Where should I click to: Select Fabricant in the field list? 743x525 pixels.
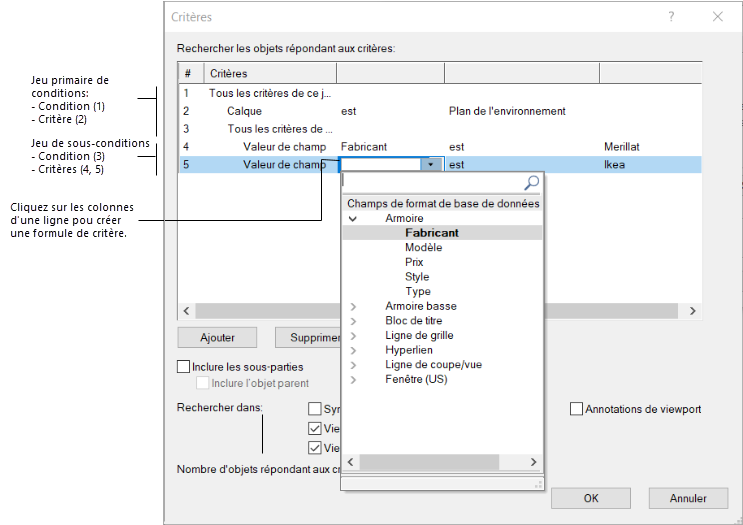432,233
